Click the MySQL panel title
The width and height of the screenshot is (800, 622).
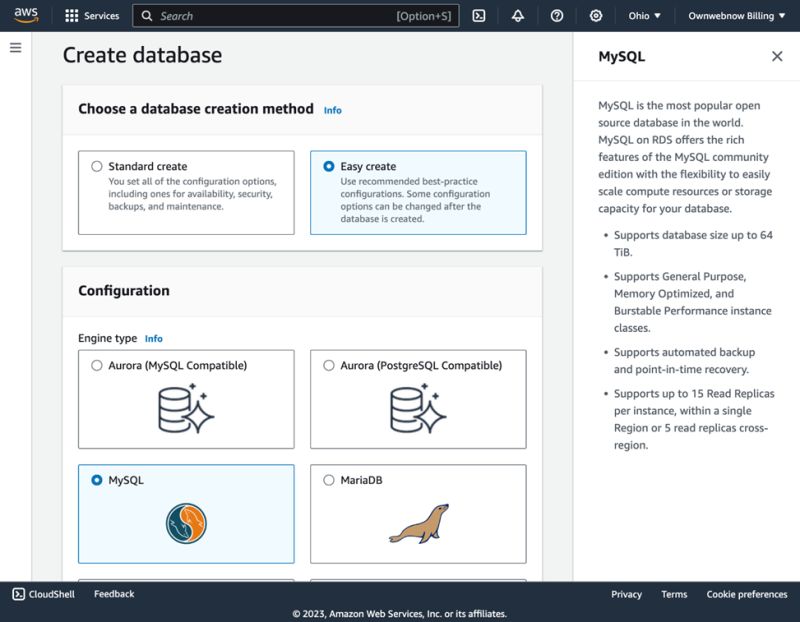click(621, 57)
